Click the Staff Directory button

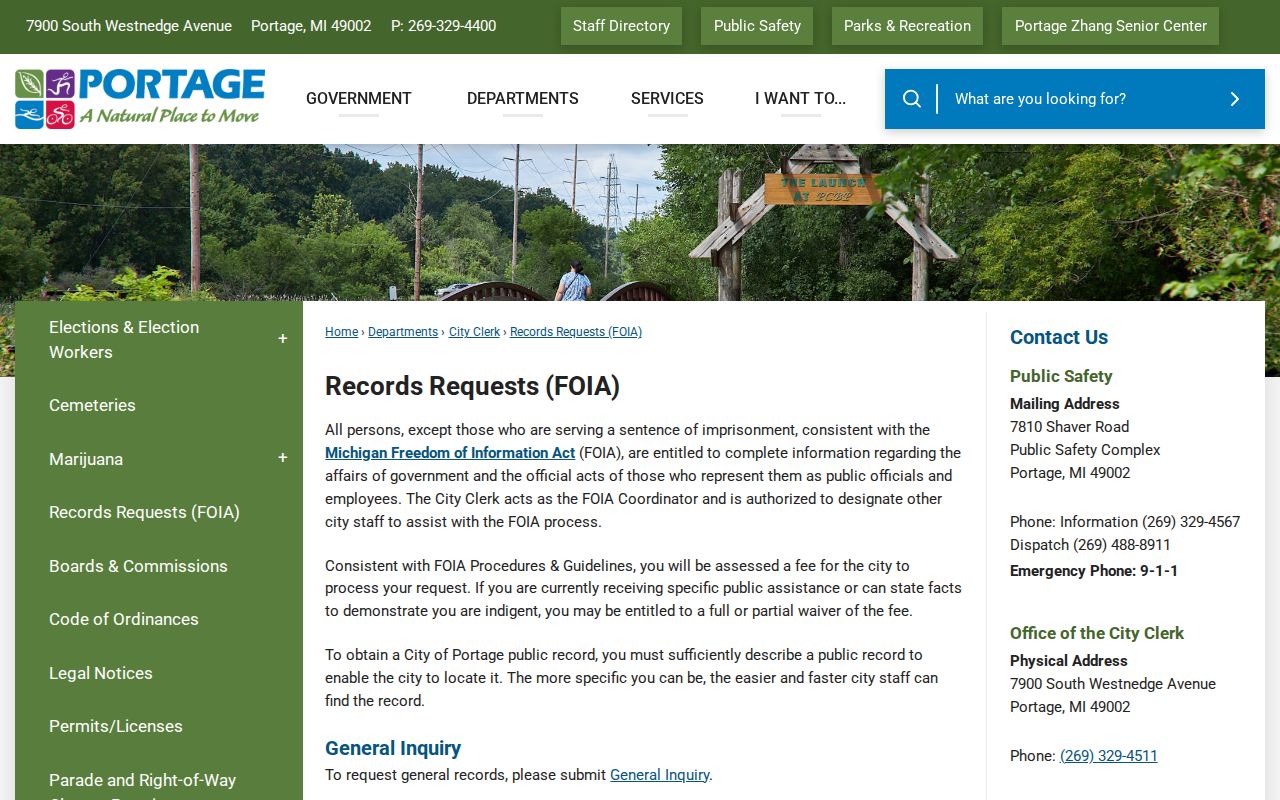click(621, 26)
